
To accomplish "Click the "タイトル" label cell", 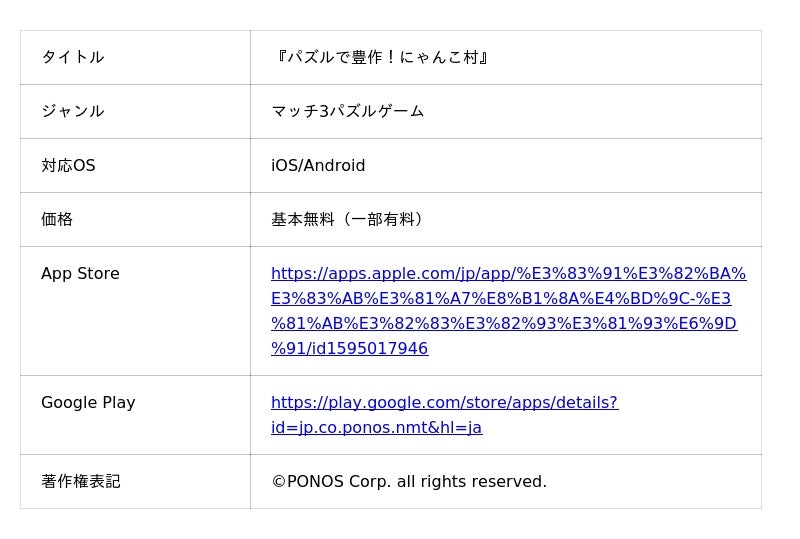I will tap(72, 57).
